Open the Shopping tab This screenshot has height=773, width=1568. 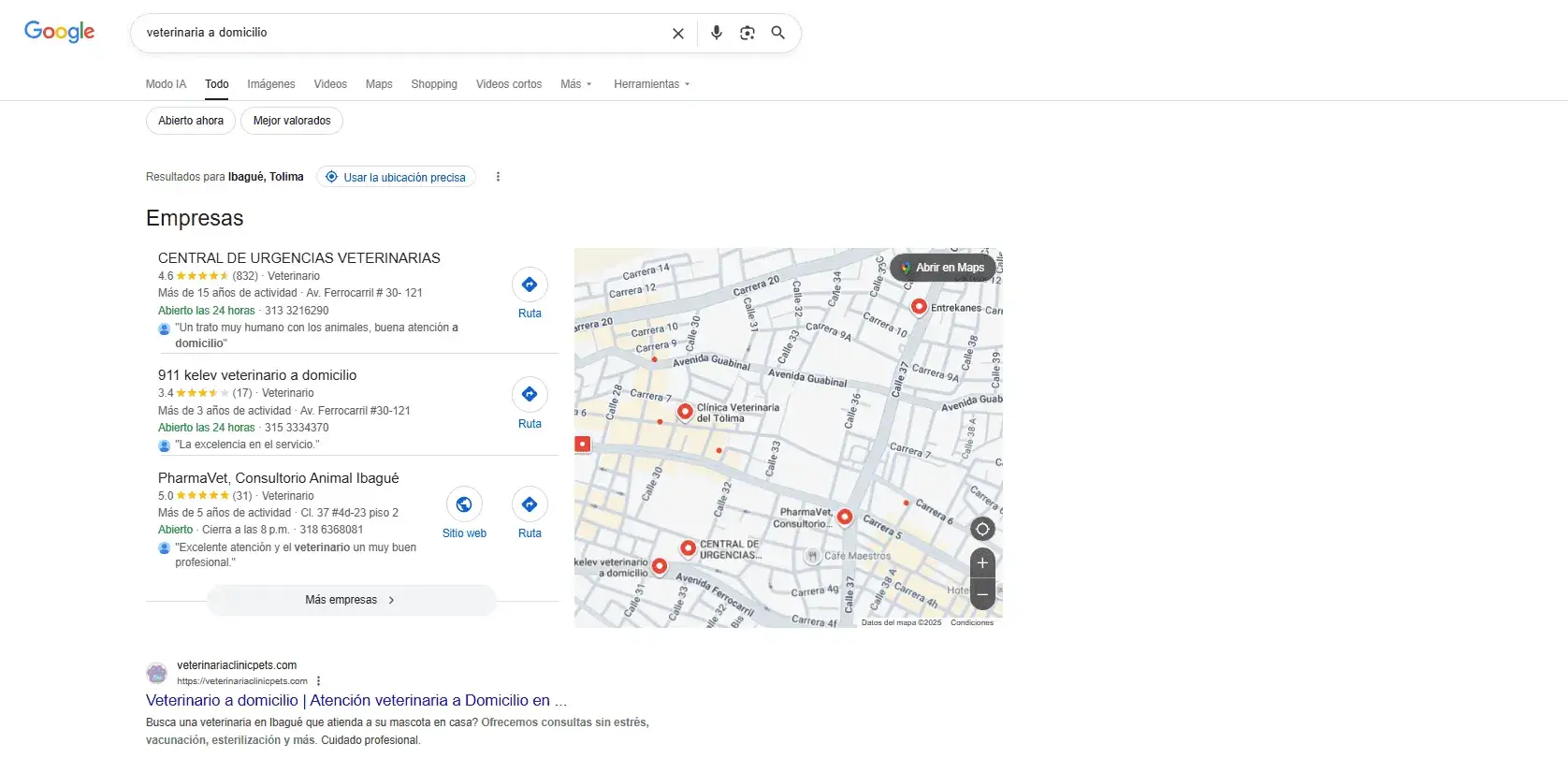434,84
